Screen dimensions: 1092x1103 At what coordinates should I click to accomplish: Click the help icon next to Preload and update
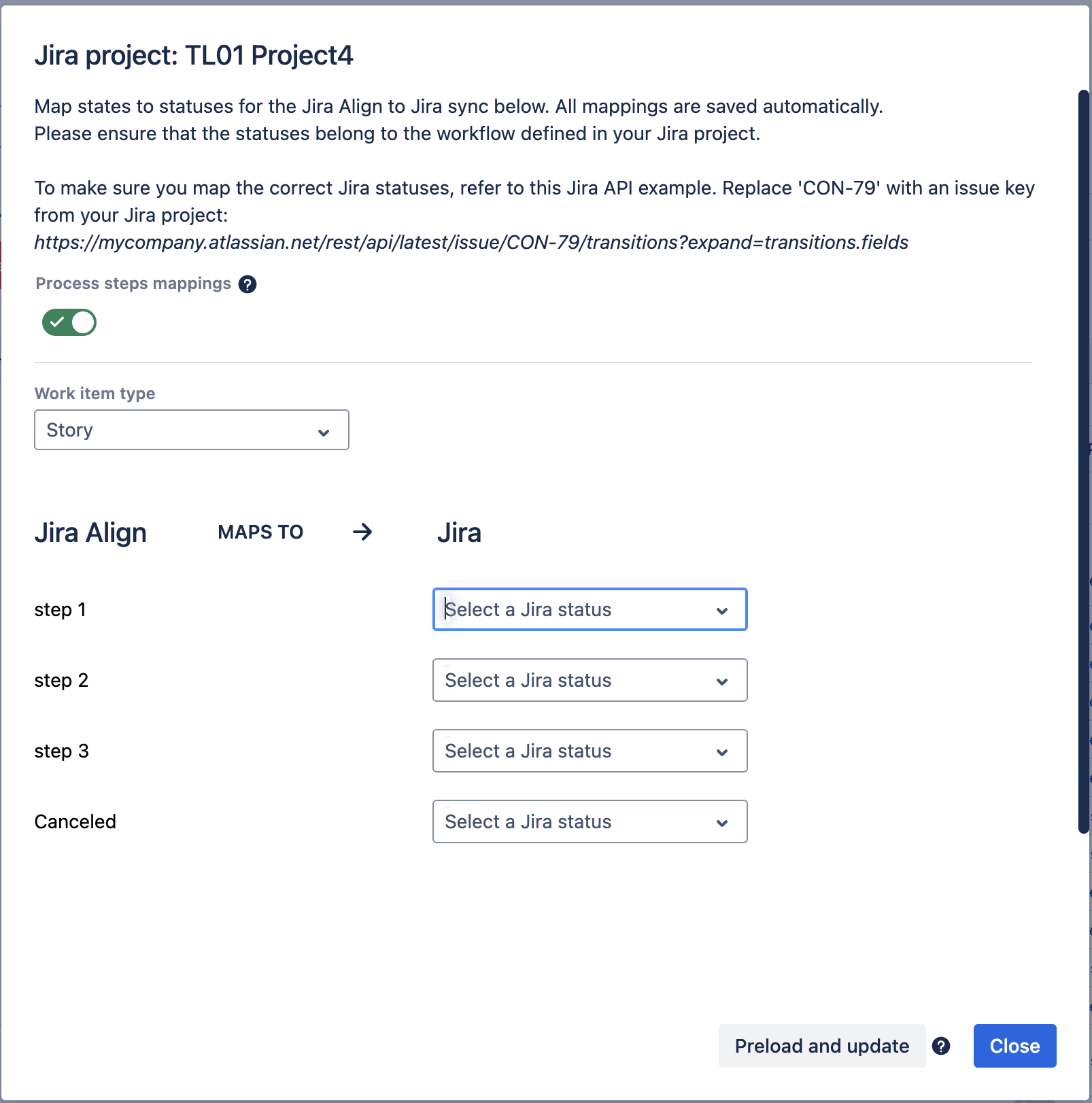942,1046
